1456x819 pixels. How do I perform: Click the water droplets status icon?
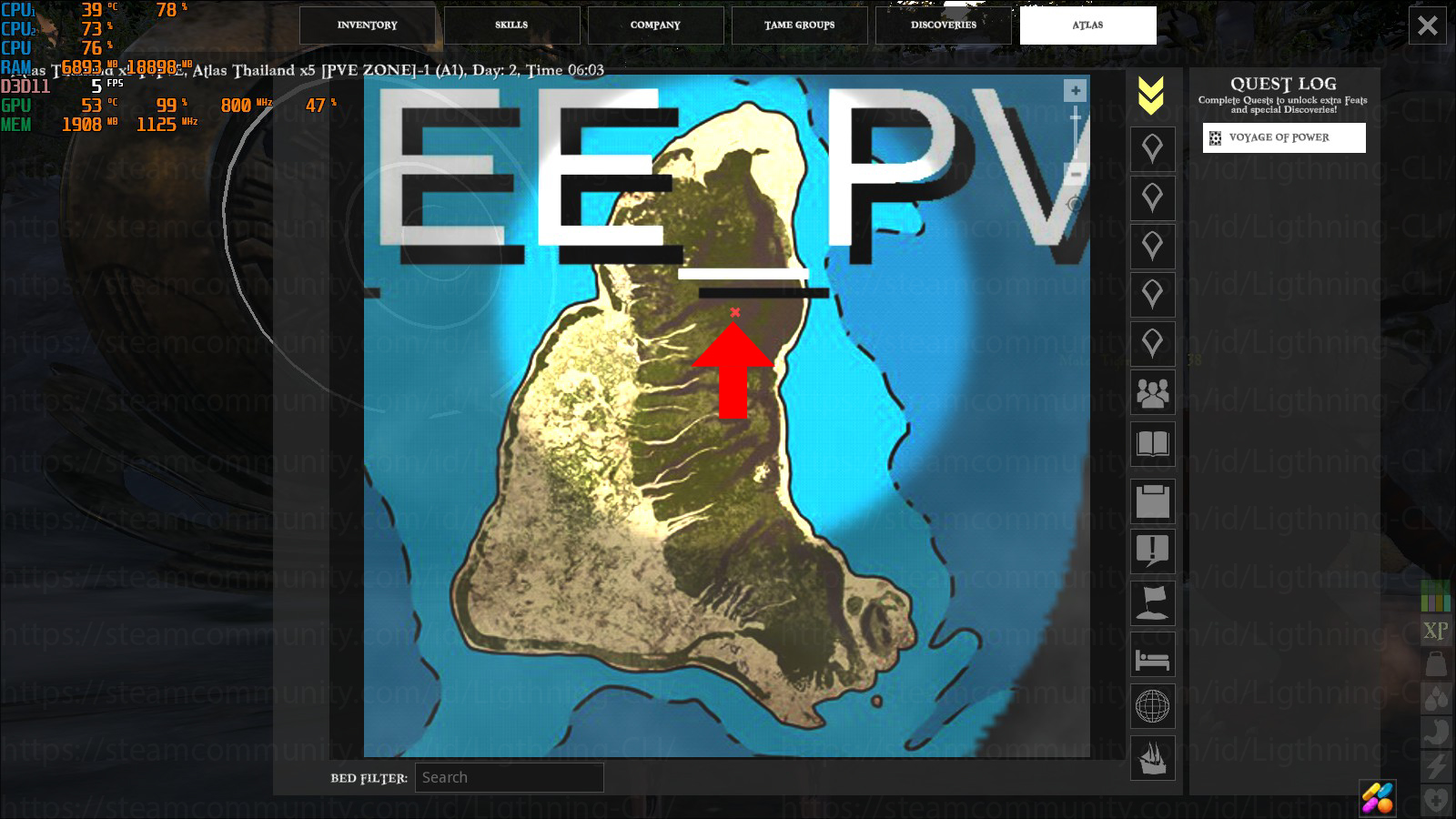pos(1436,698)
